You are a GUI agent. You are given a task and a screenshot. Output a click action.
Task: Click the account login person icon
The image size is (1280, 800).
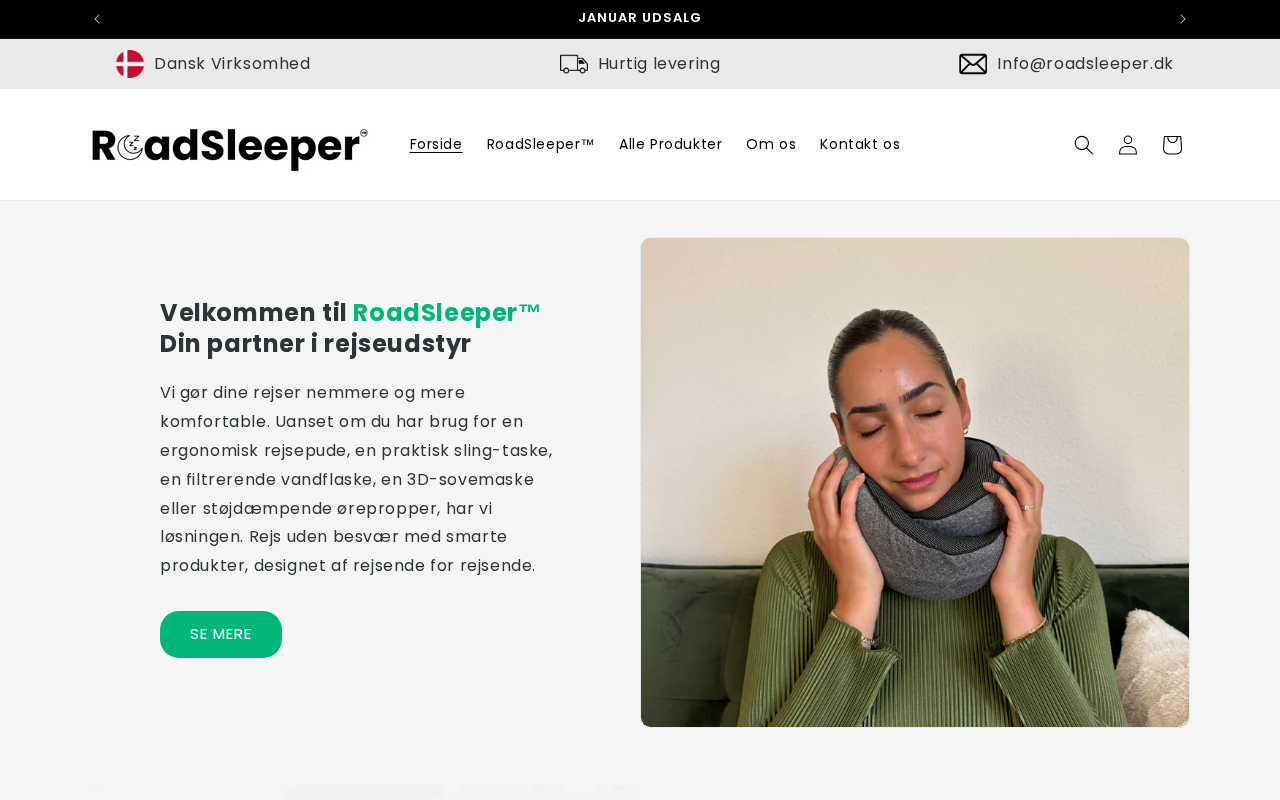[x=1127, y=145]
